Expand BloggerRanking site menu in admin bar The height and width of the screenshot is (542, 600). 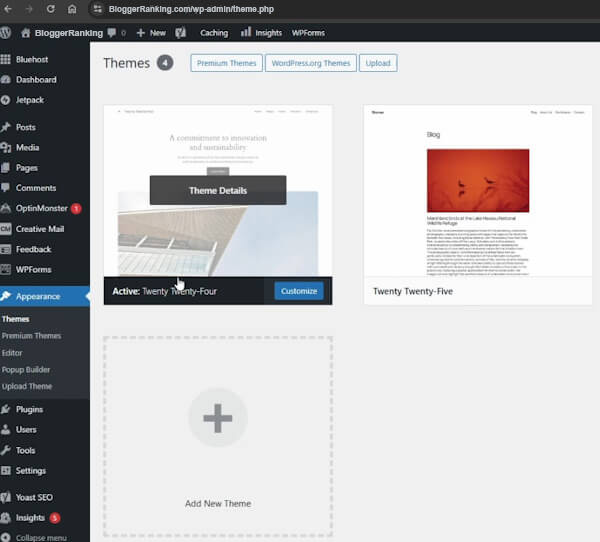click(61, 32)
